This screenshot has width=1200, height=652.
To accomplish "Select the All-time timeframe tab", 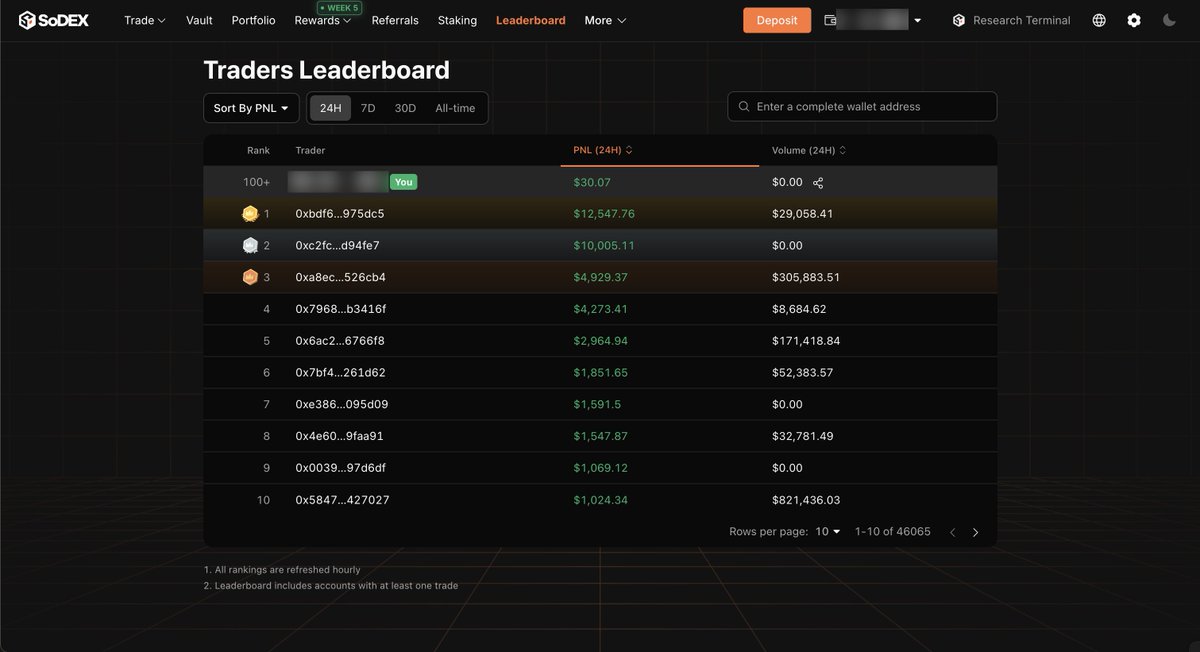I will click(x=455, y=108).
